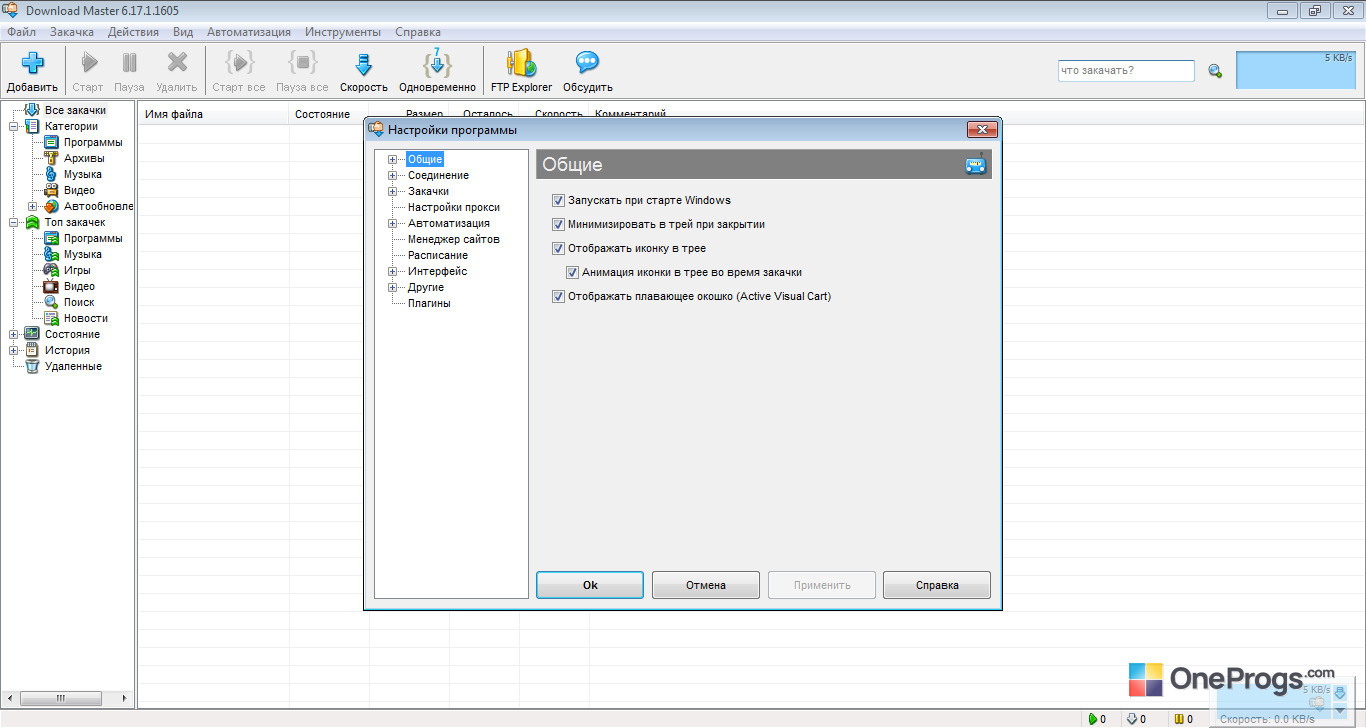Toggle Минимизировать в трей при закрытии checkbox
1366x728 pixels.
coord(559,224)
